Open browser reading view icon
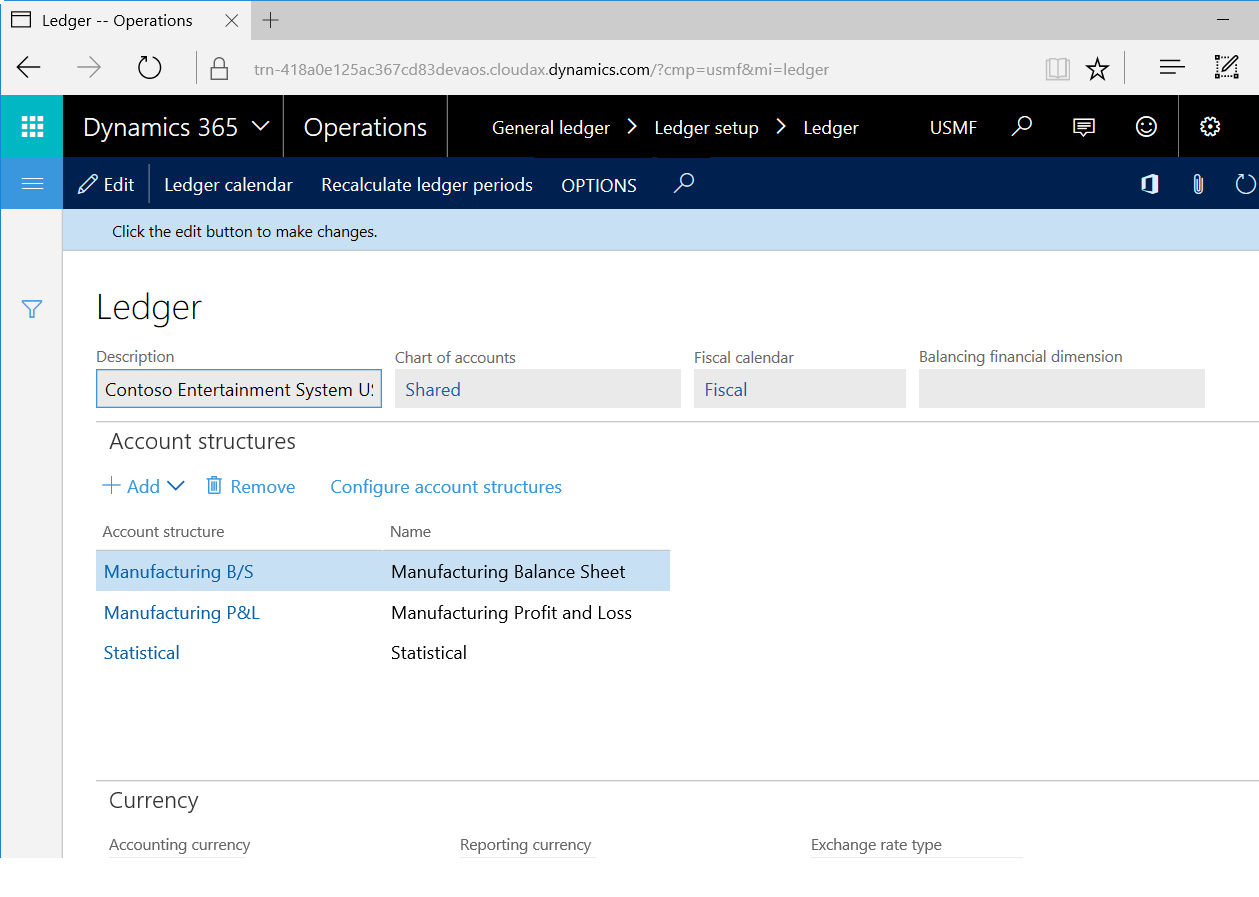This screenshot has height=897, width=1259. [1057, 69]
